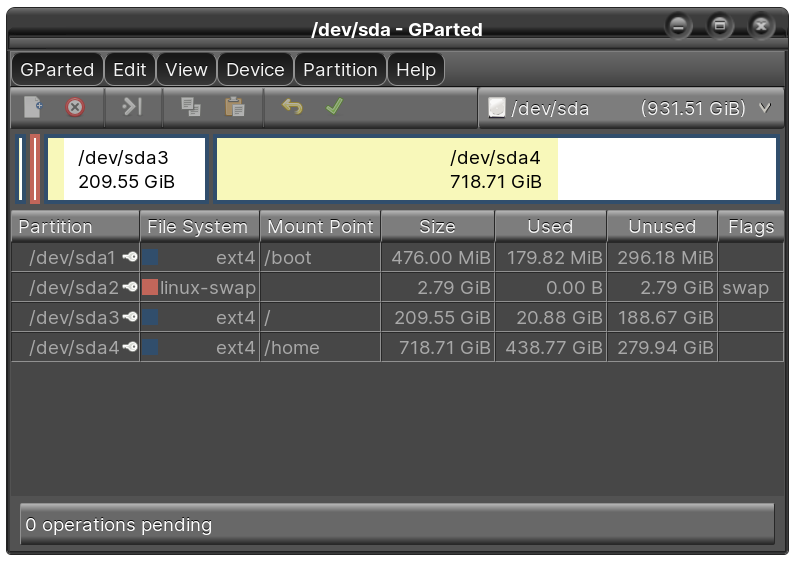Image resolution: width=795 pixels, height=561 pixels.
Task: Open the Partition menu
Action: 340,70
